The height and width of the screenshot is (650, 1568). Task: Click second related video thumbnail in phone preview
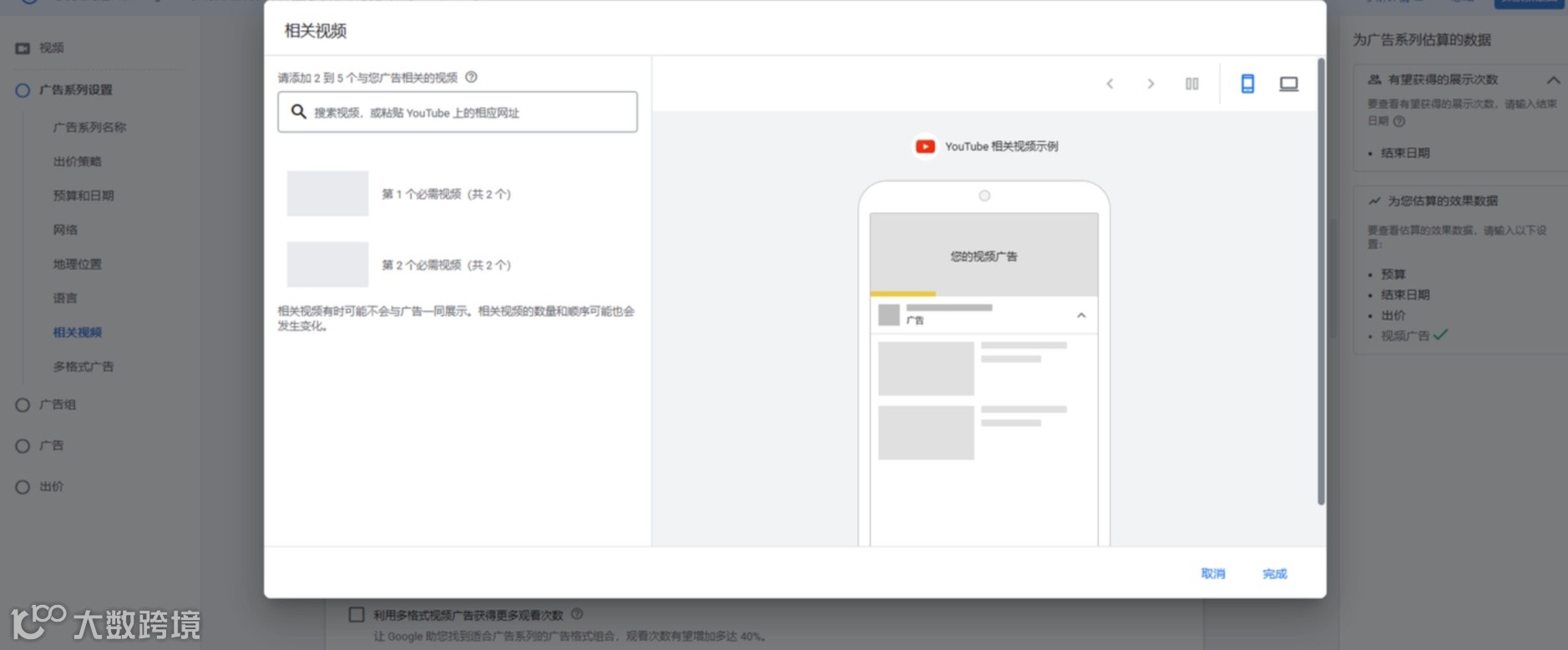click(x=926, y=432)
